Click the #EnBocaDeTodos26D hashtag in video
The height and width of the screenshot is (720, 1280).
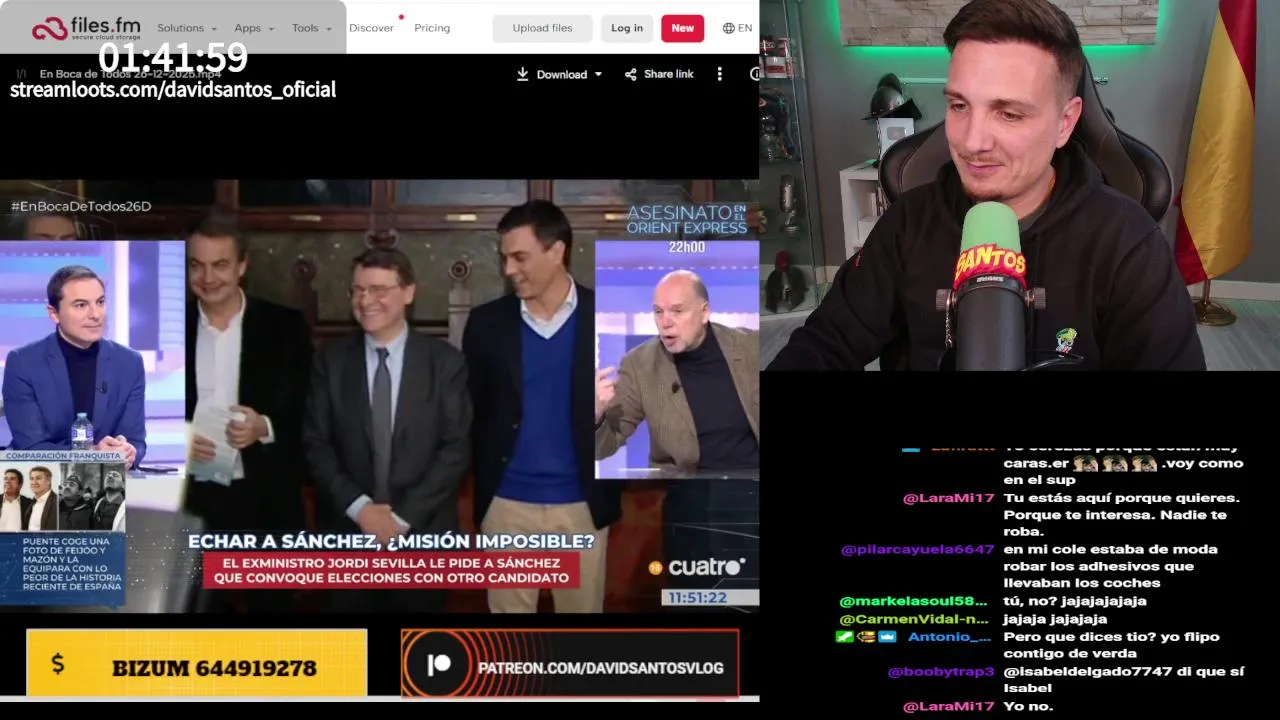(81, 206)
